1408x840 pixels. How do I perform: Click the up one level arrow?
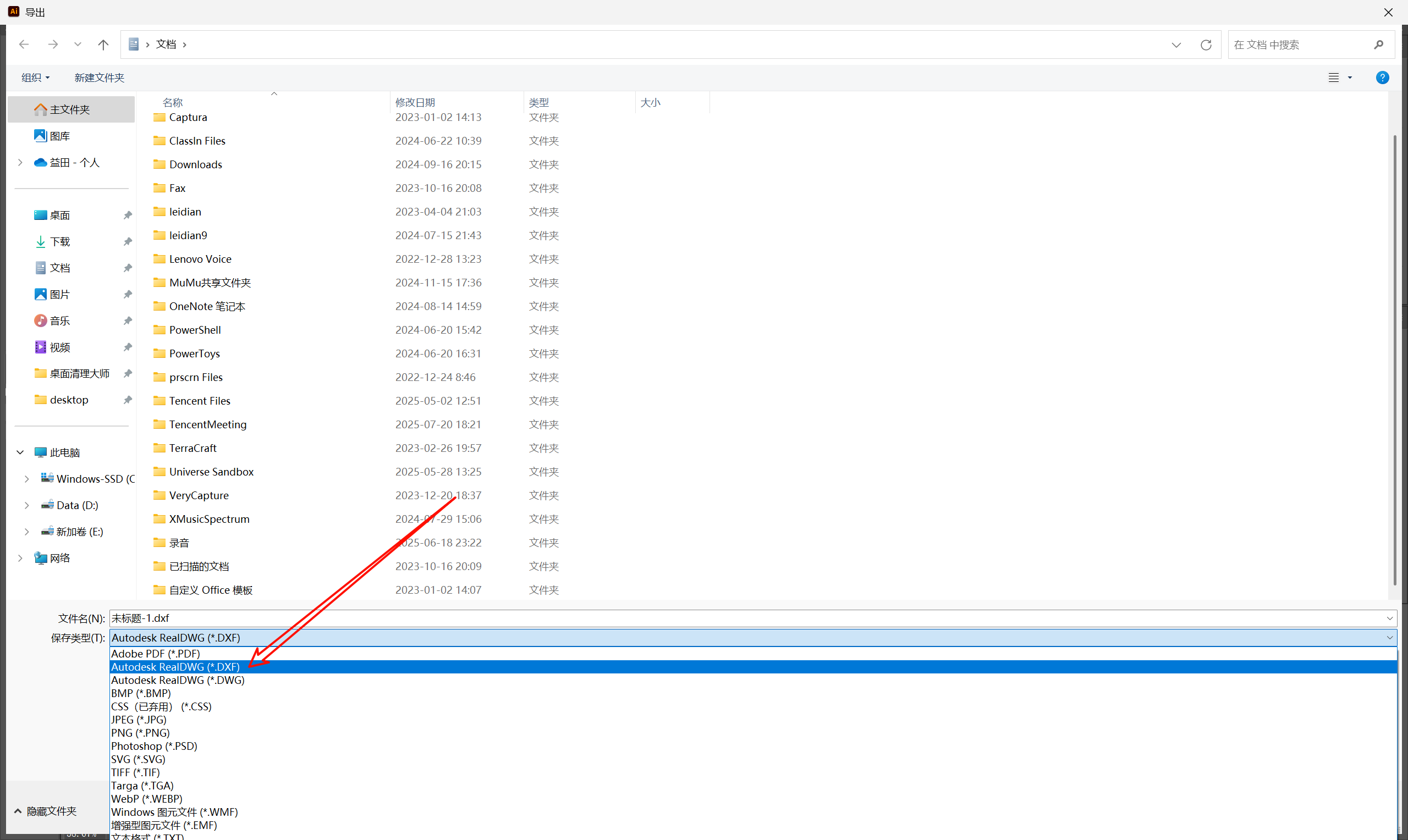pyautogui.click(x=103, y=44)
